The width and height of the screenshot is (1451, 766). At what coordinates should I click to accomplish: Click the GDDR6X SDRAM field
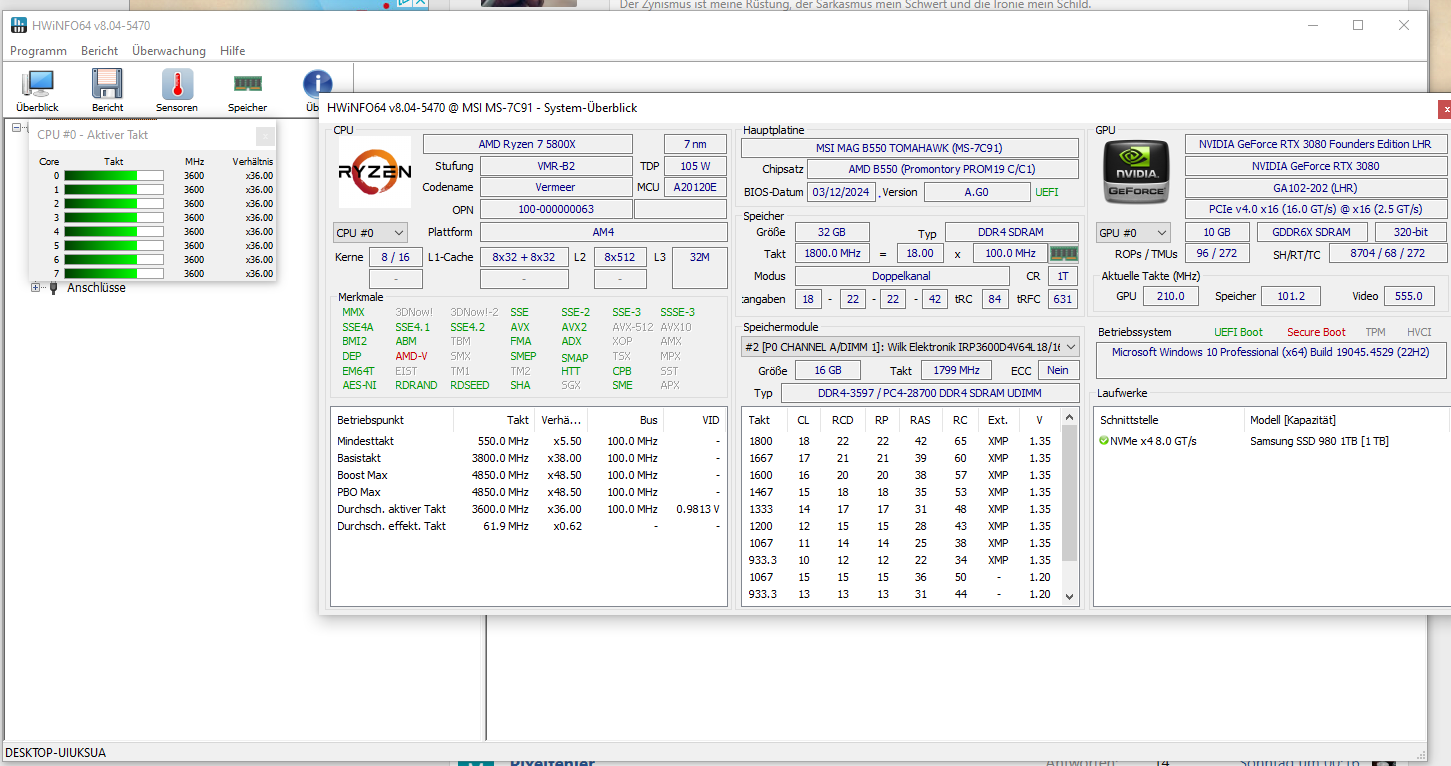tap(1311, 232)
